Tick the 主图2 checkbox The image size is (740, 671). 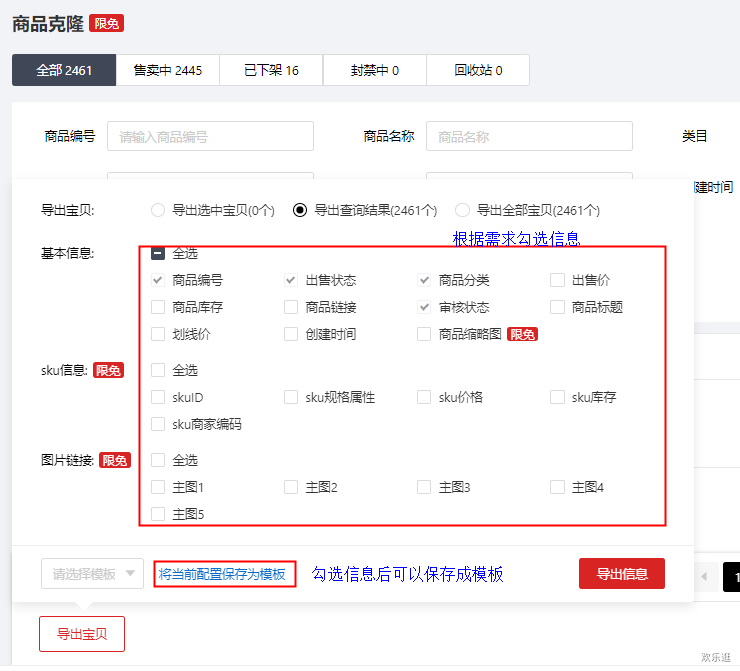coord(291,487)
